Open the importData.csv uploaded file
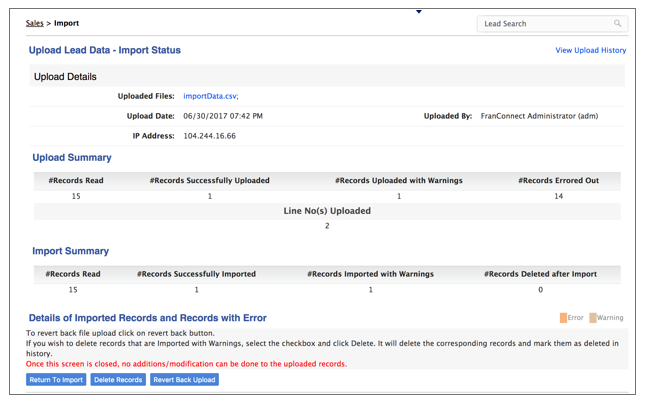 [x=210, y=96]
